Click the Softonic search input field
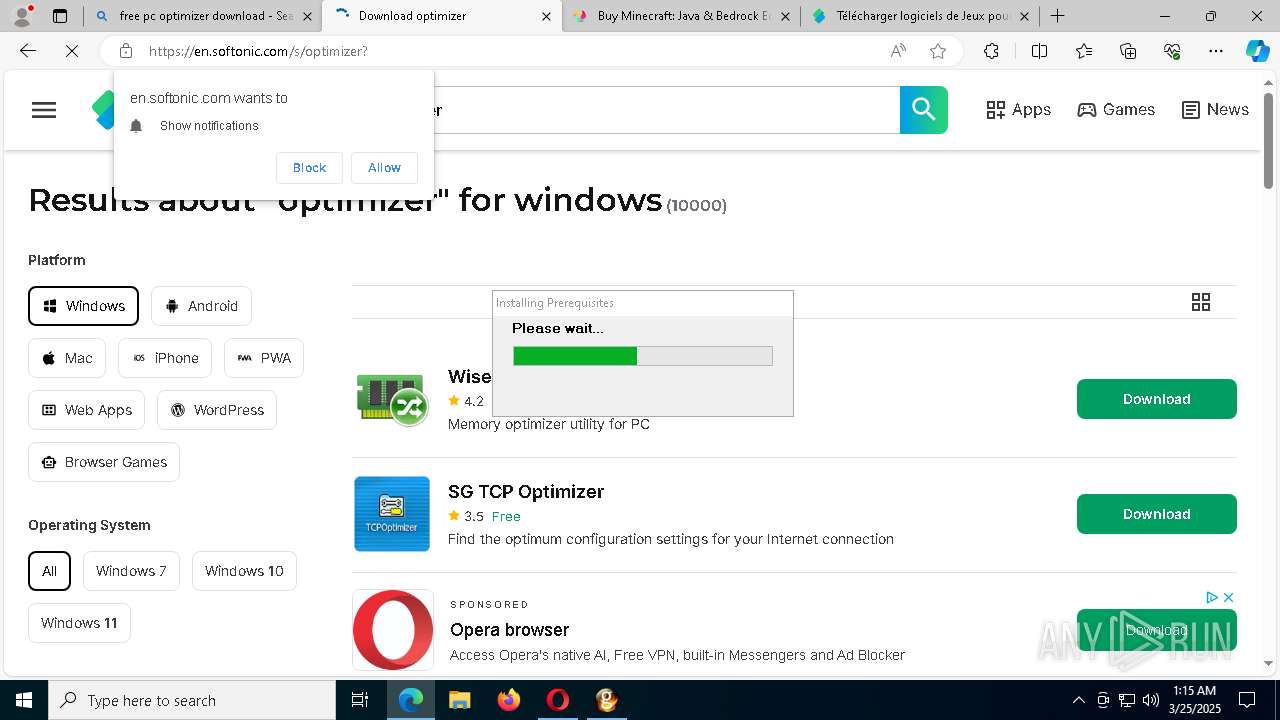1280x720 pixels. [665, 110]
